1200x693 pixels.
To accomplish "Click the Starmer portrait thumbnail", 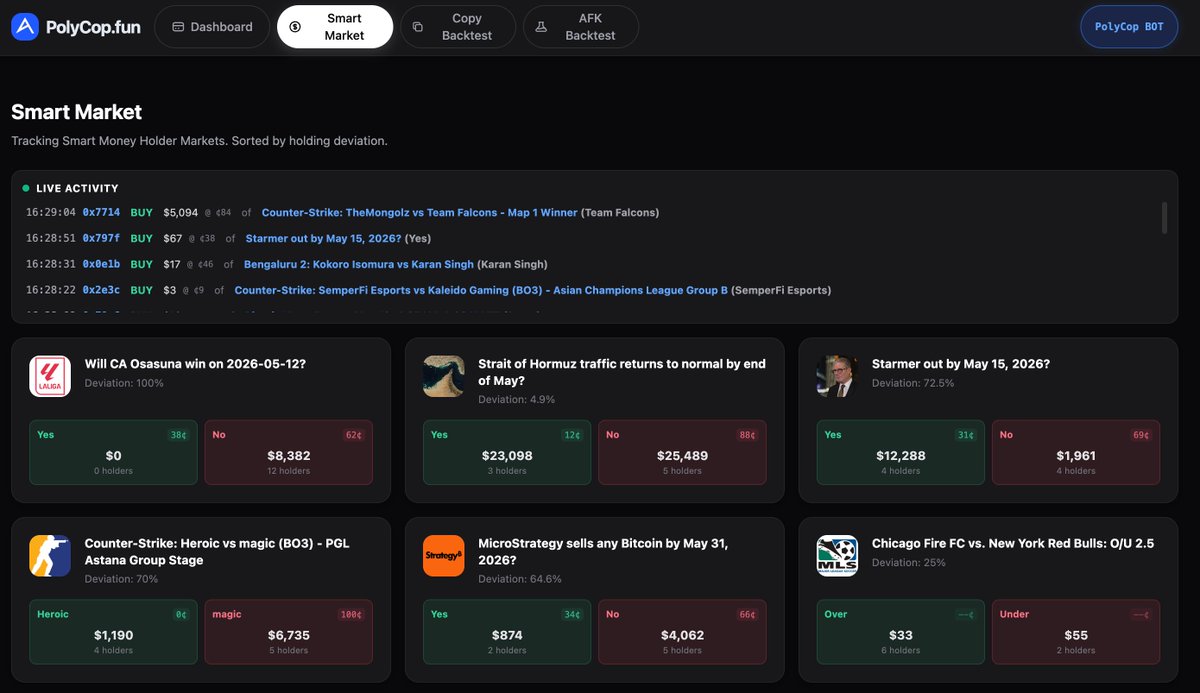I will click(837, 376).
